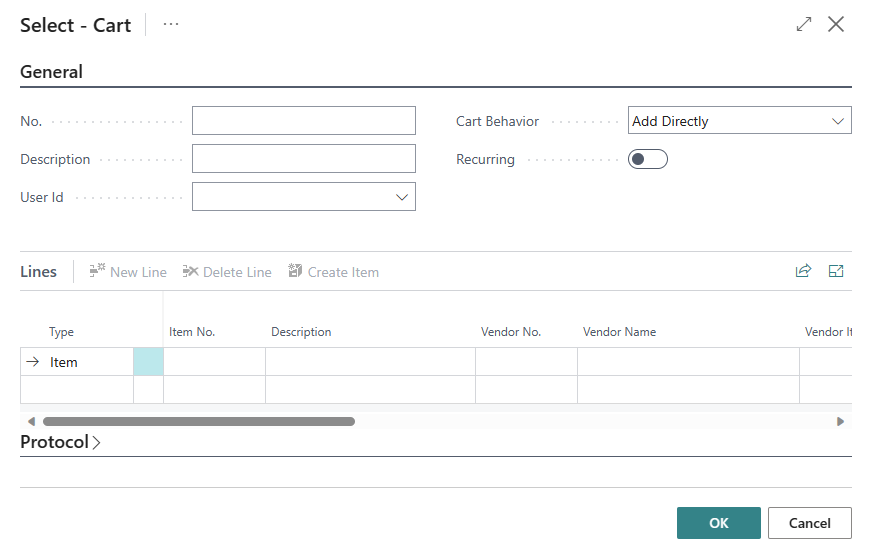
Task: Click the Delete Line action
Action: click(227, 272)
